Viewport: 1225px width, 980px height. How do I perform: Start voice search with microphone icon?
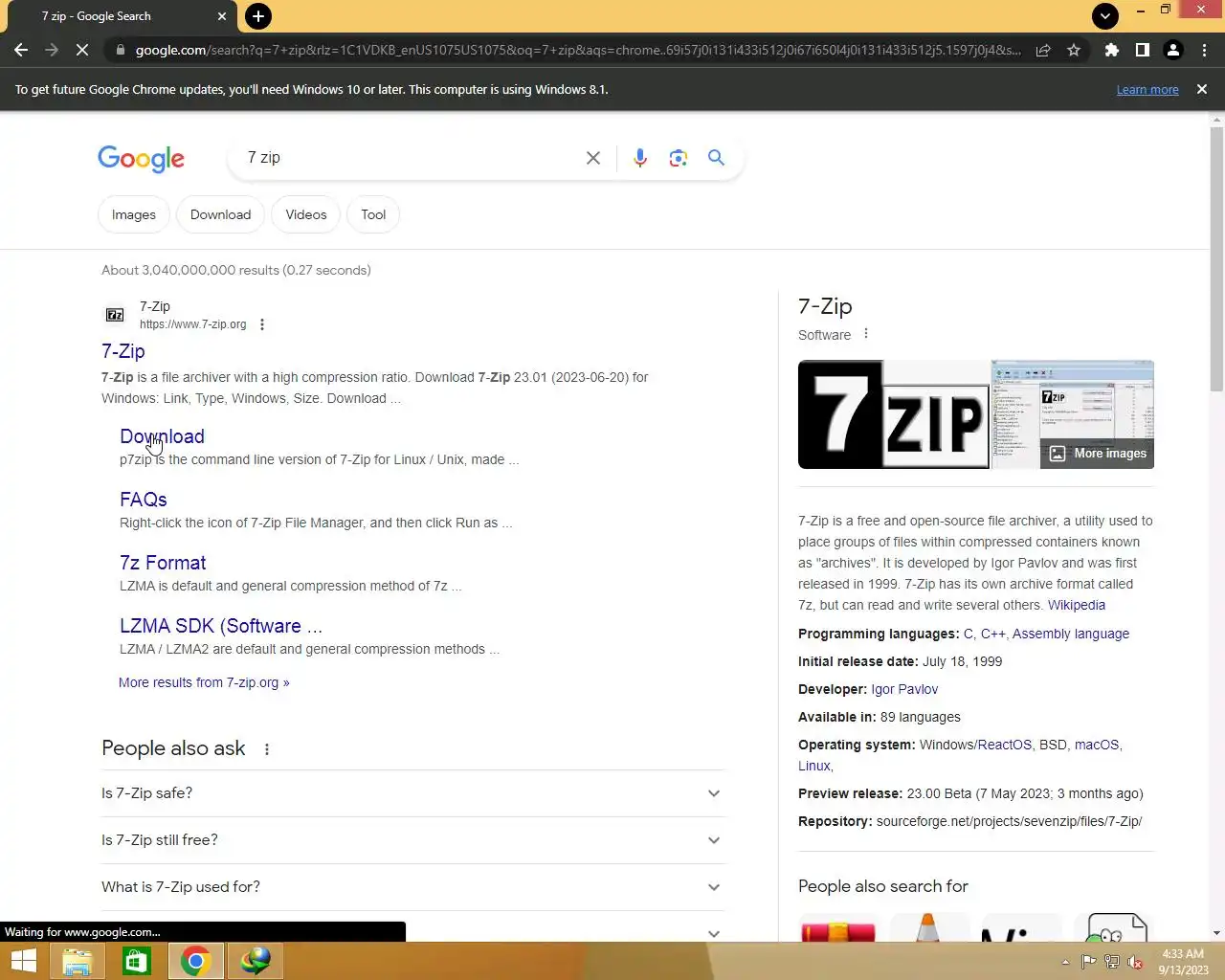pos(640,158)
